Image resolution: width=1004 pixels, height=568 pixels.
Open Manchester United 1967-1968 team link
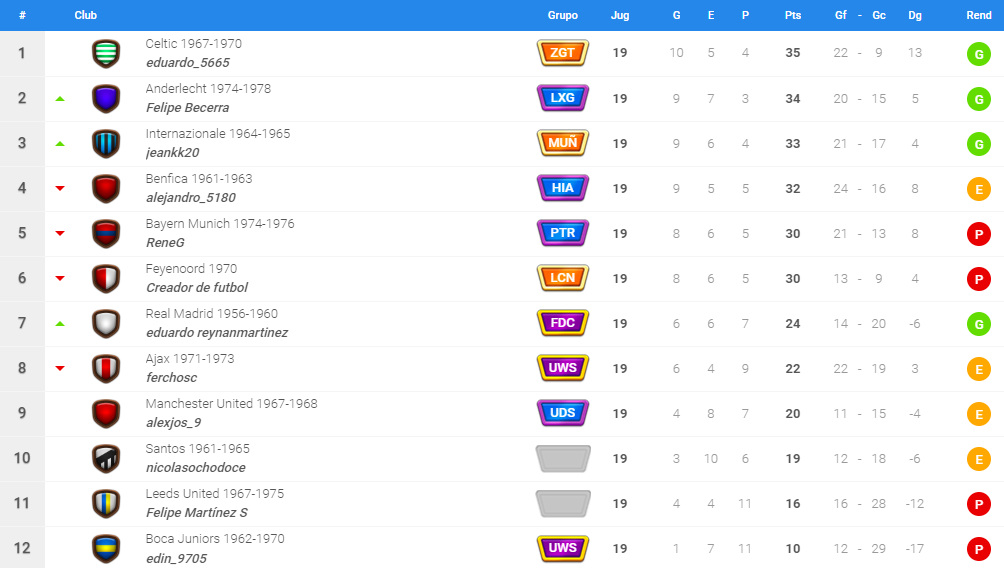231,403
